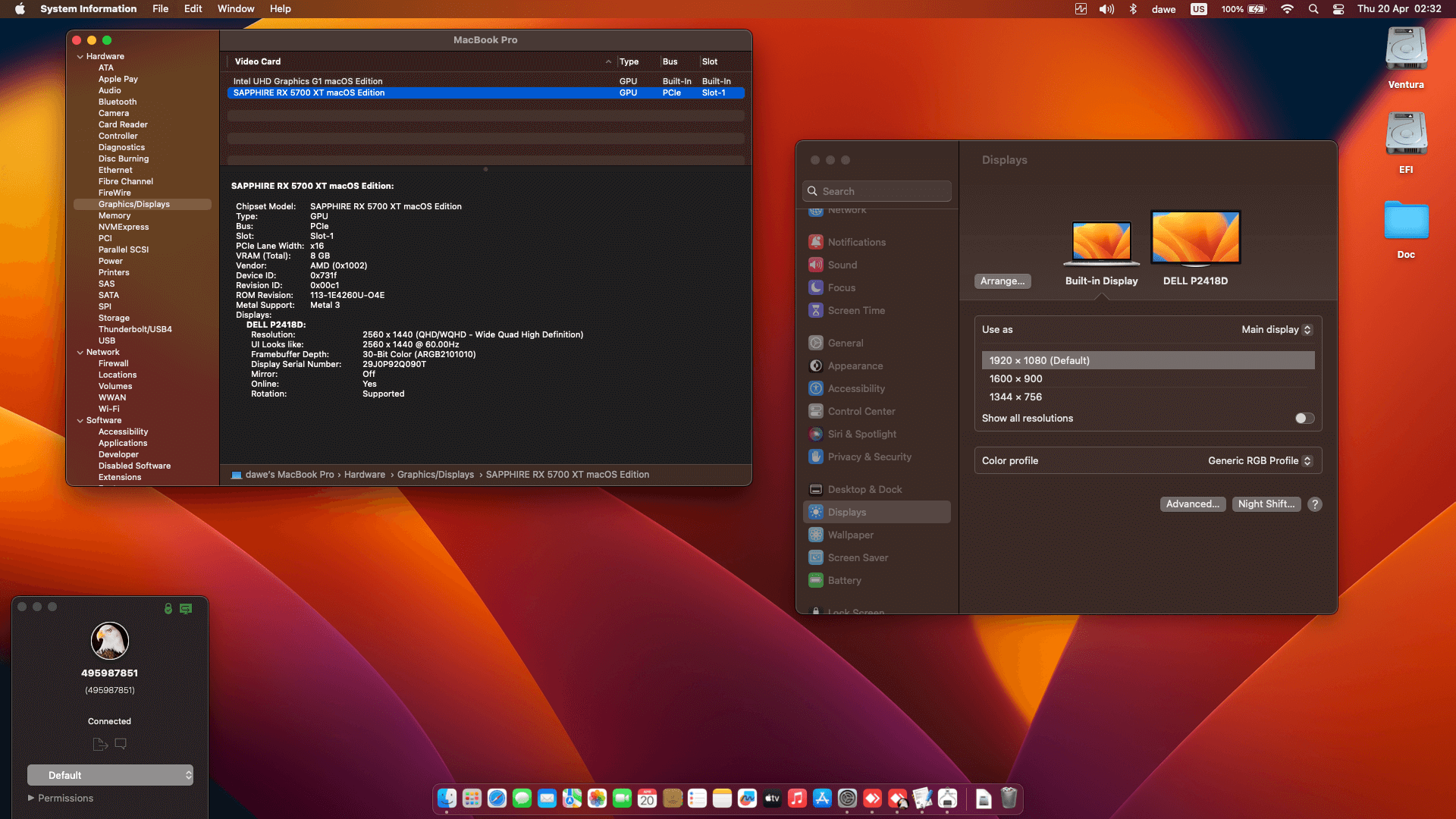Open the Window menu

pos(236,9)
